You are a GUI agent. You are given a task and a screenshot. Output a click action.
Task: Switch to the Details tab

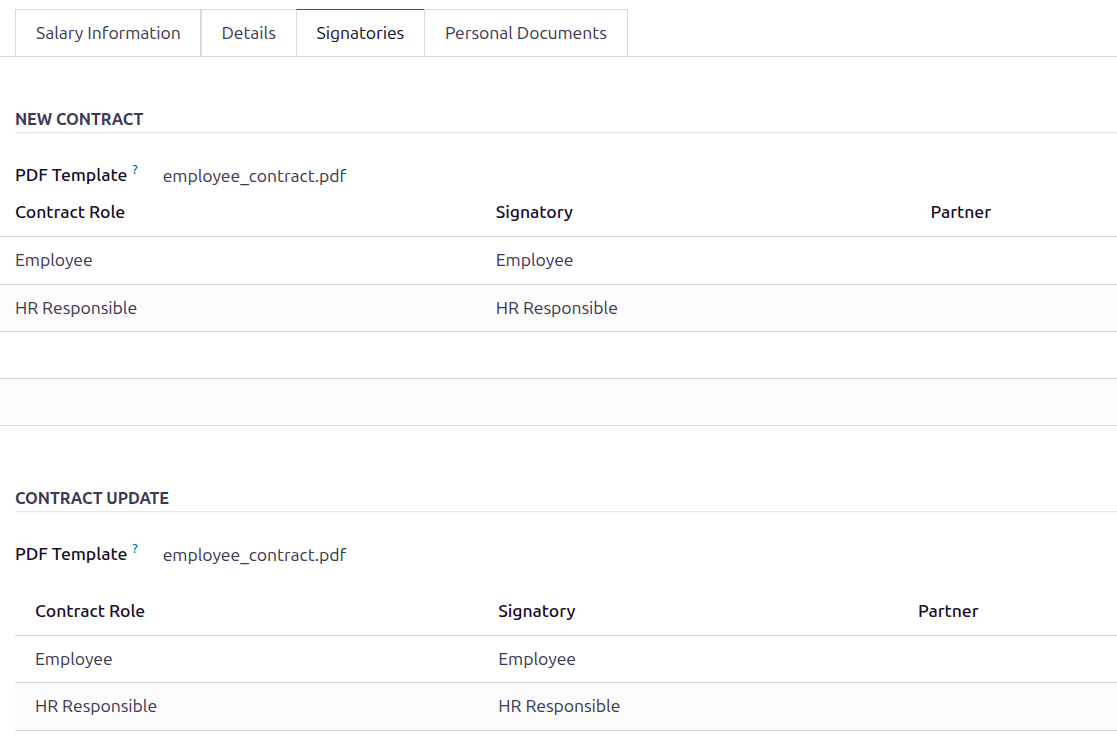248,32
